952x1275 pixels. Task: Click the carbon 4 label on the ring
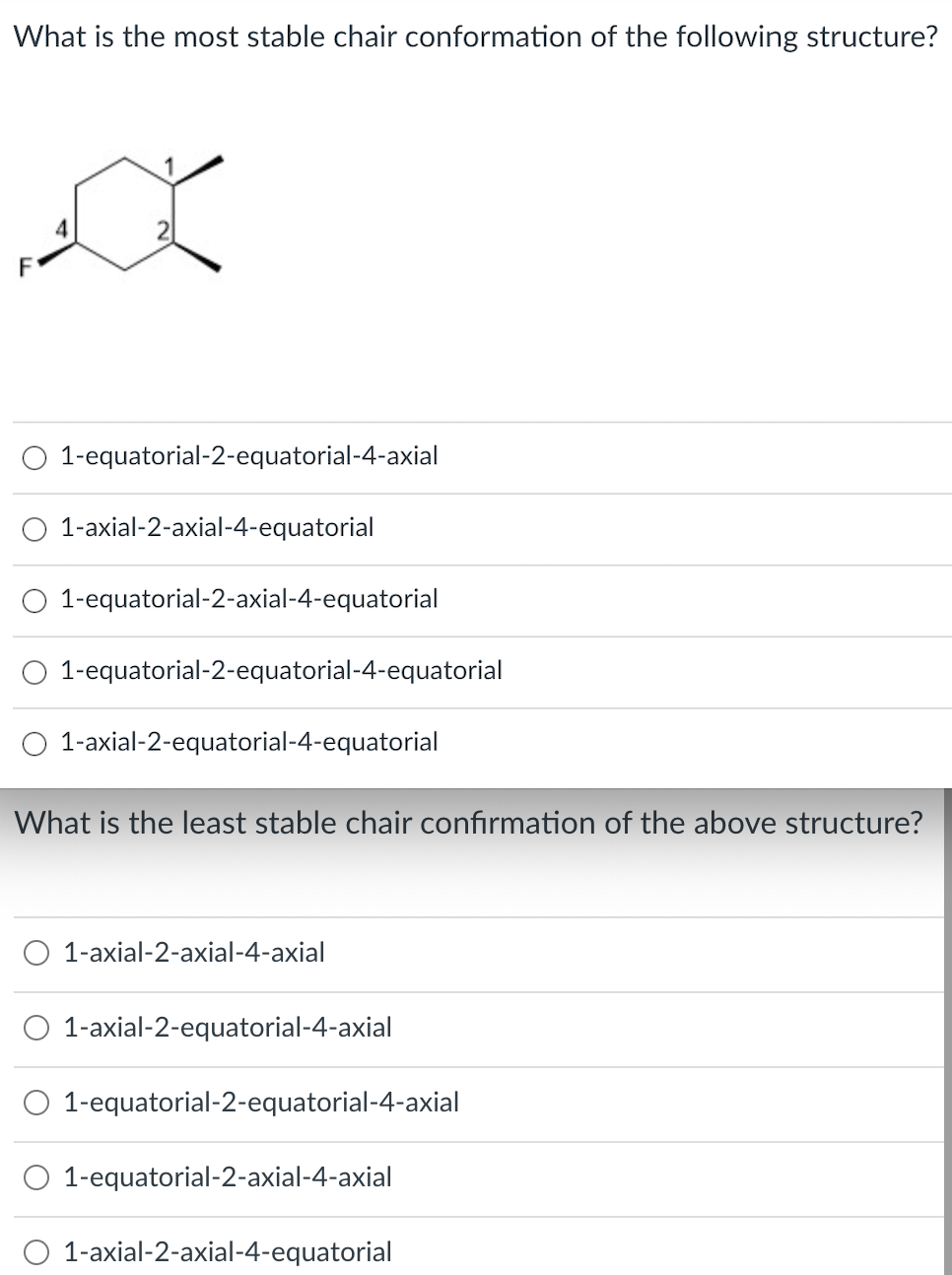point(61,229)
